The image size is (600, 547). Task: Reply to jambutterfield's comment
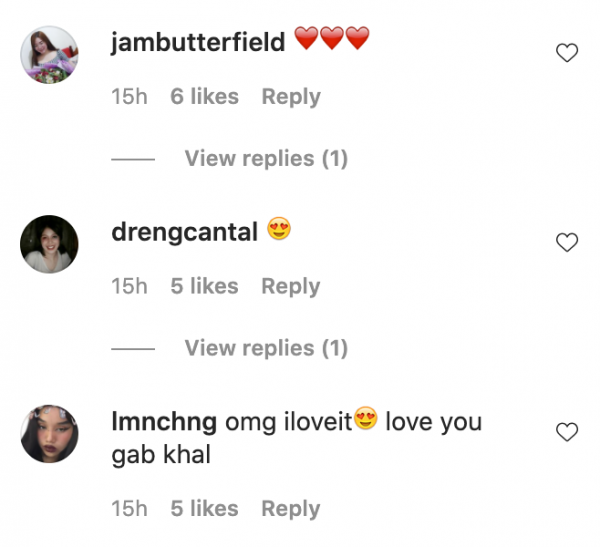pyautogui.click(x=291, y=97)
